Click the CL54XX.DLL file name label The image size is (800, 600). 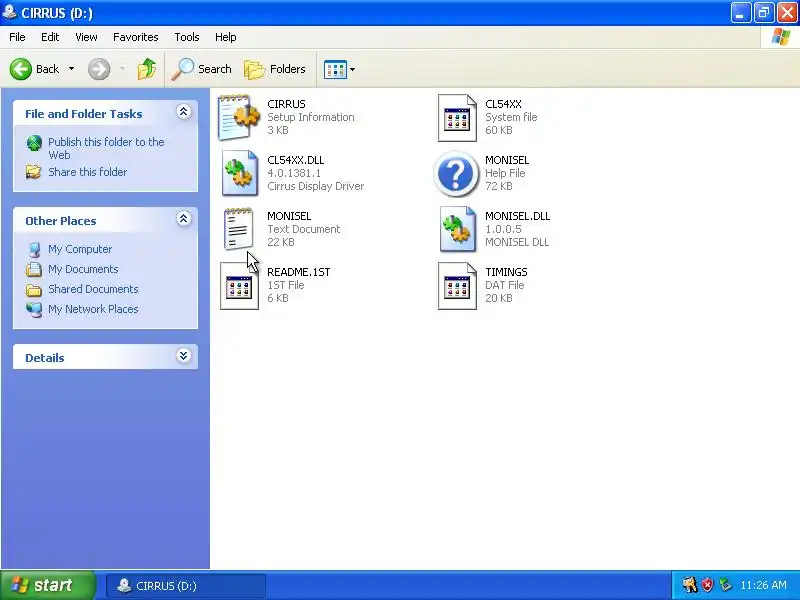tap(295, 160)
